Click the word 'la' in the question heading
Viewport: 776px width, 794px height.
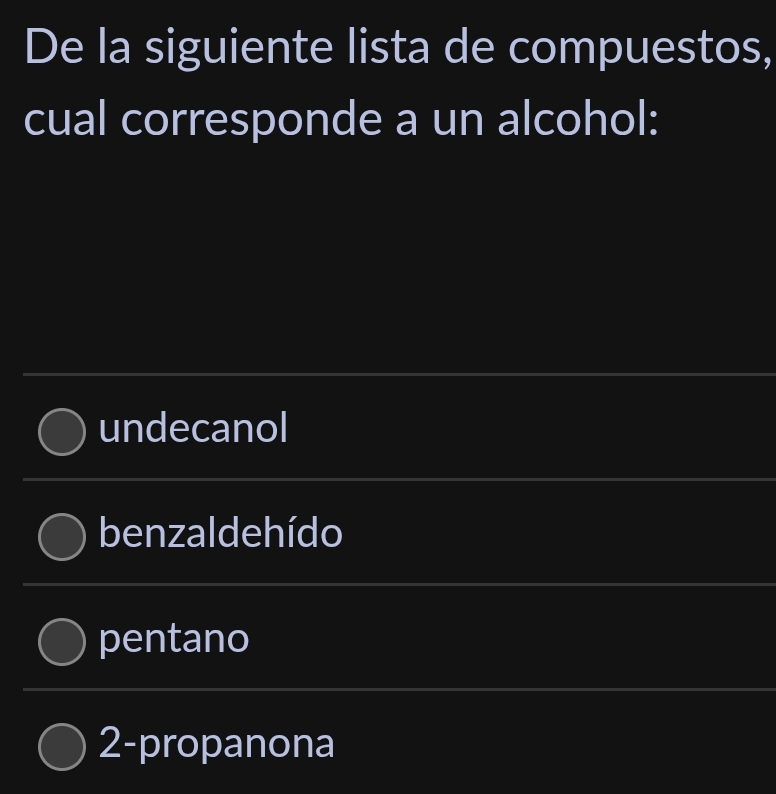[x=115, y=48]
